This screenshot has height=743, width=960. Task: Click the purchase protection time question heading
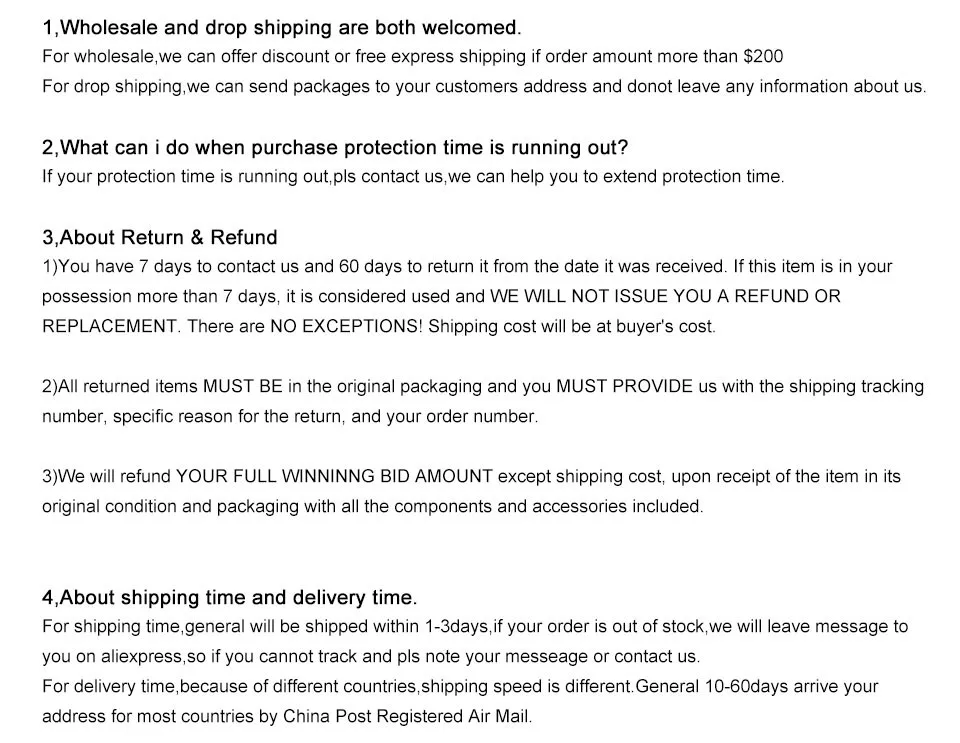[335, 148]
